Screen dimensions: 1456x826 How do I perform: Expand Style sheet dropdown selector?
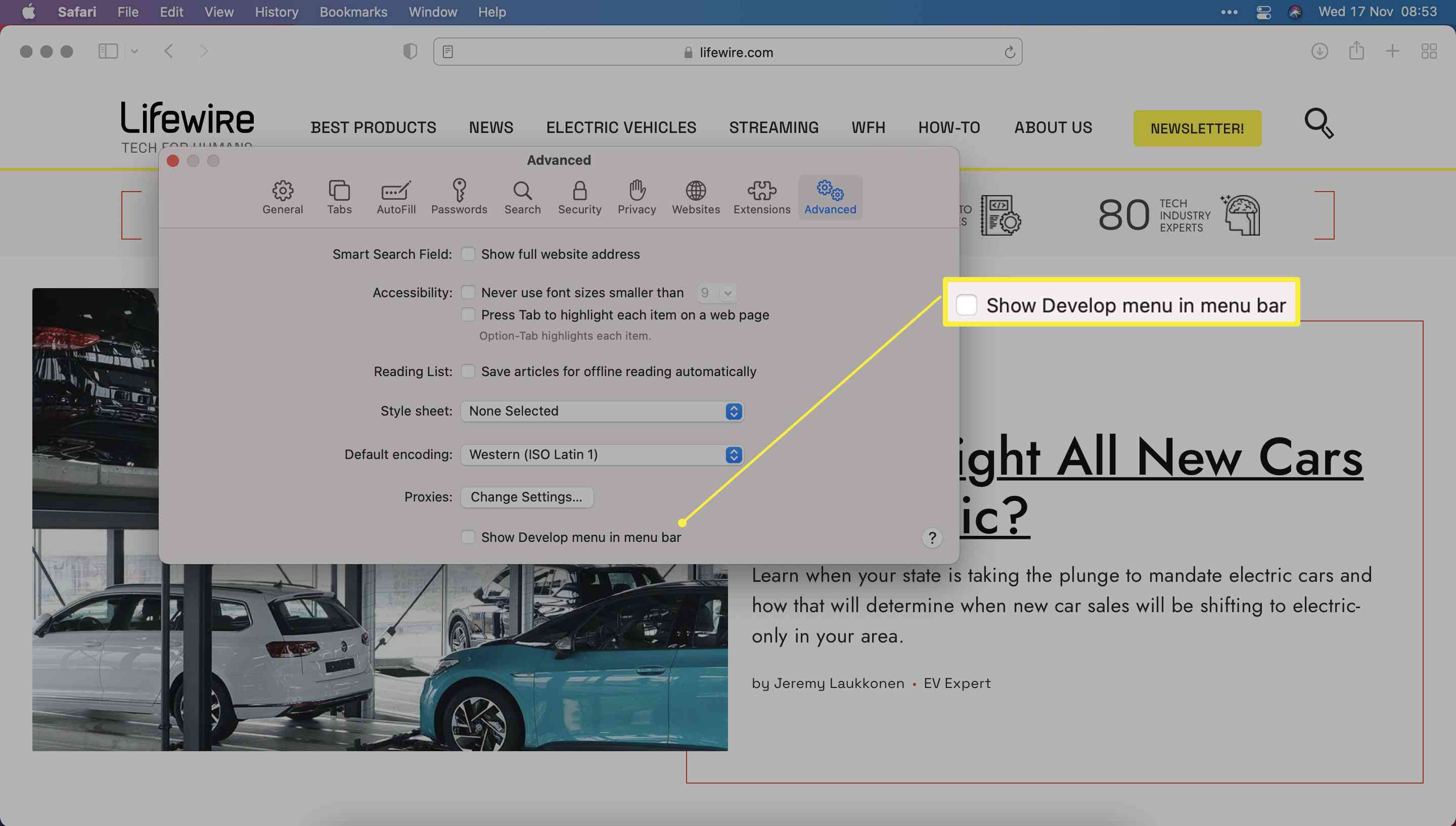733,411
